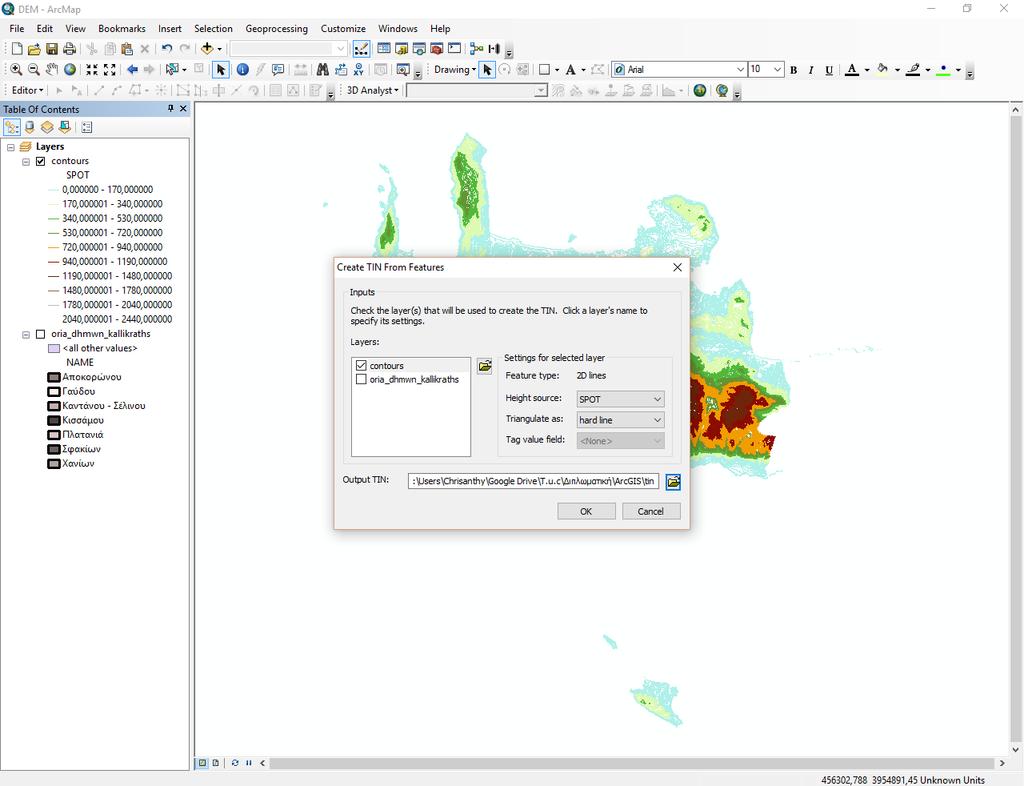1024x786 pixels.
Task: Switch TOC to List By Source
Action: 29,127
